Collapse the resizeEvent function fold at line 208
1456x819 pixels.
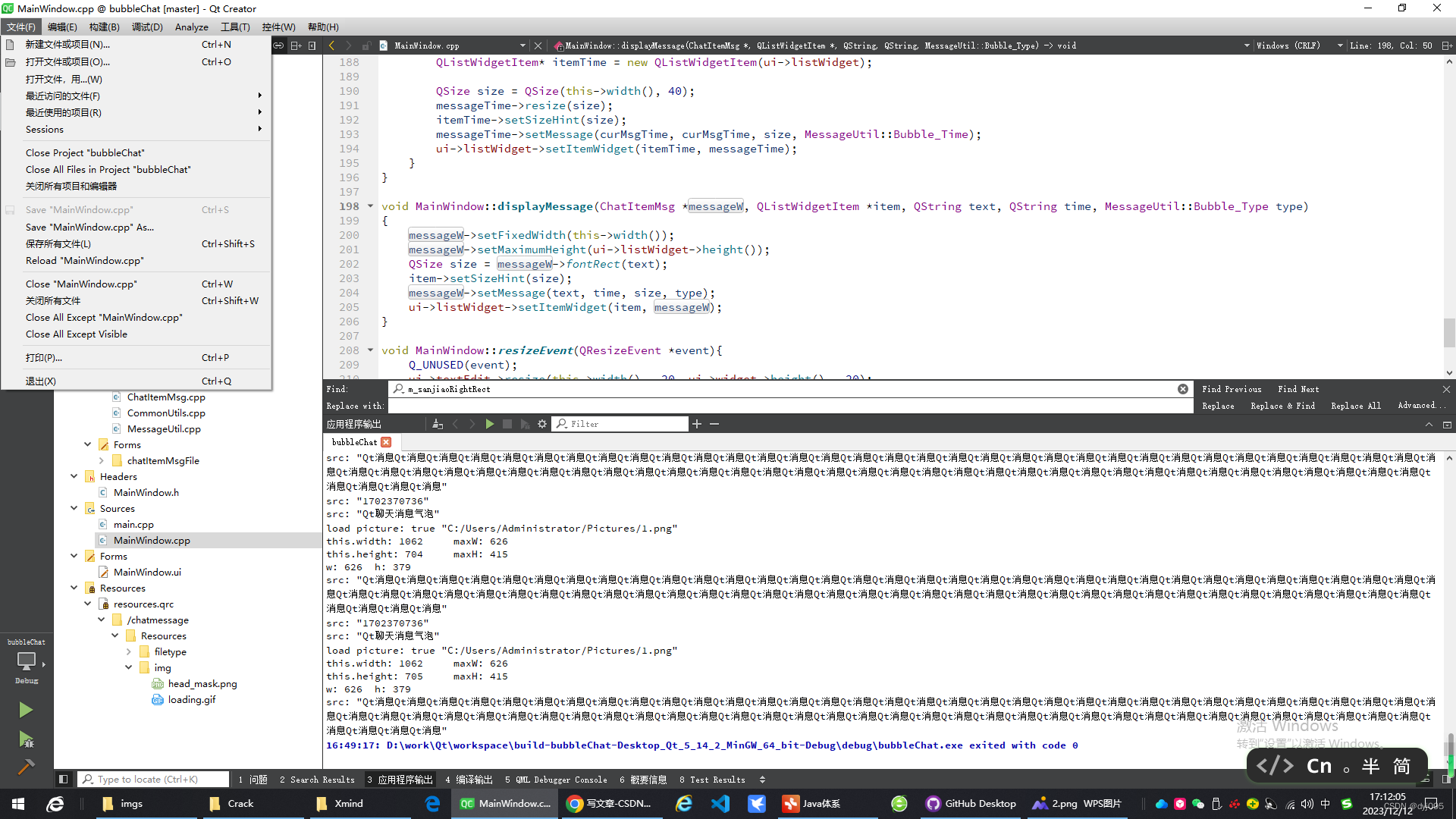(371, 350)
